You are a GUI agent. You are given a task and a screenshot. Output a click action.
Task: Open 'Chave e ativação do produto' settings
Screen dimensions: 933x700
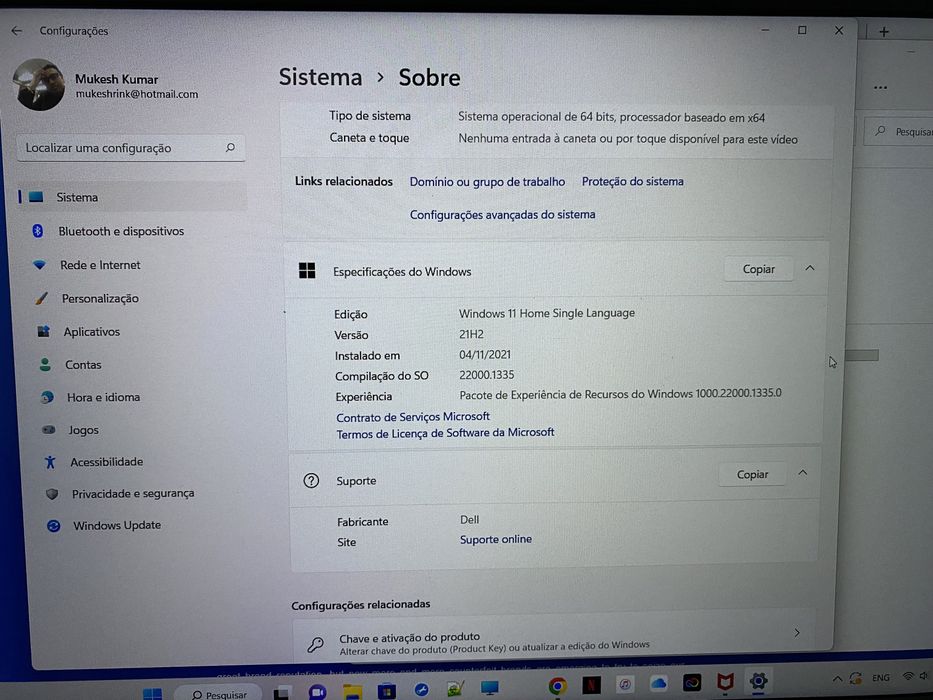[553, 640]
